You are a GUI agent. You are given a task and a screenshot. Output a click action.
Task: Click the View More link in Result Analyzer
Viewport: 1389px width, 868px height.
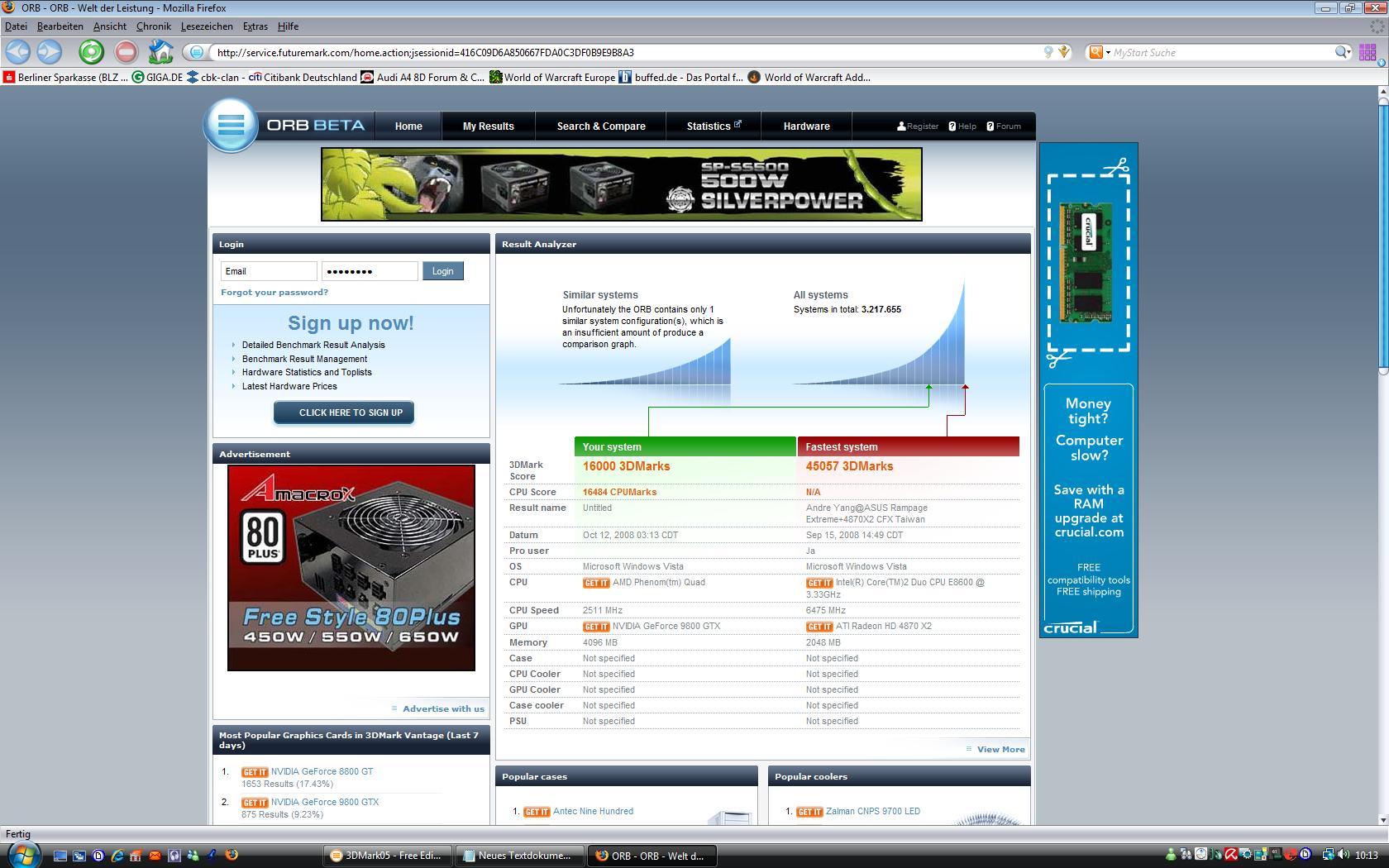click(x=1000, y=750)
